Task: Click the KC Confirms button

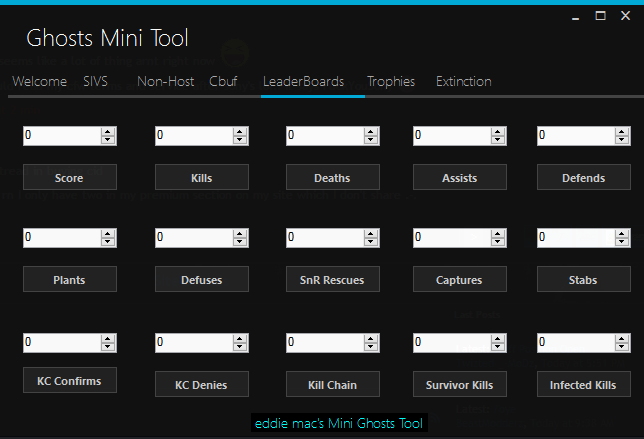Action: pyautogui.click(x=70, y=380)
